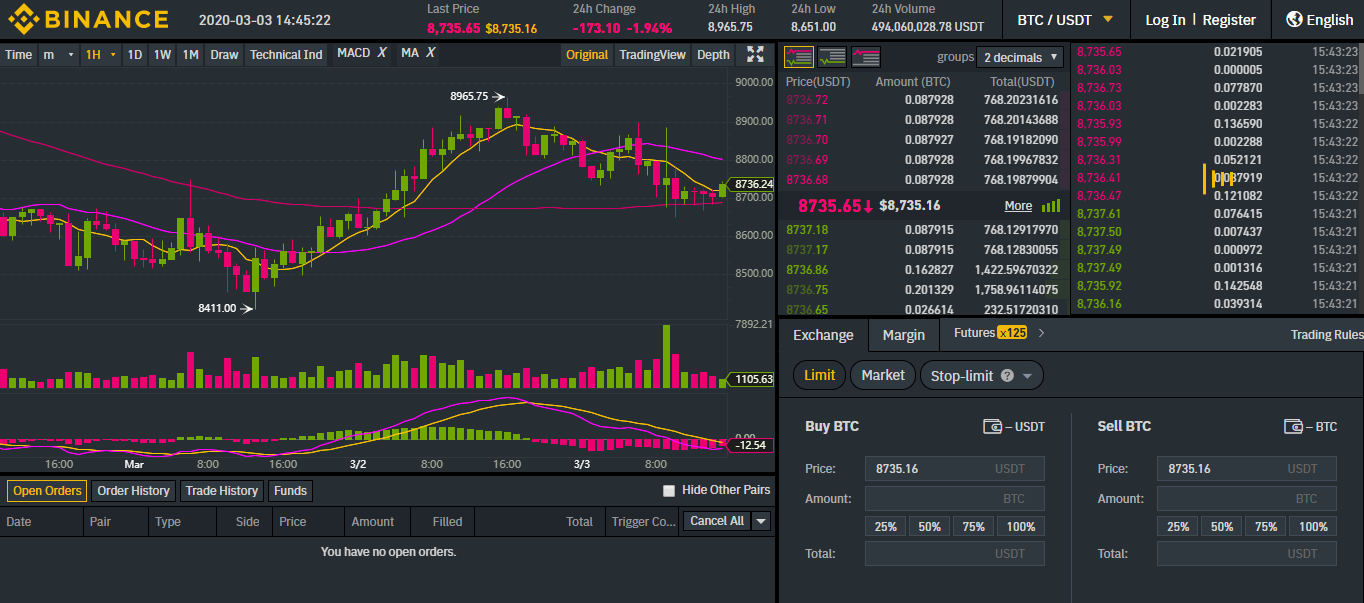This screenshot has height=603, width=1364.
Task: Choose 50% in the Sell BTC form
Action: [1222, 527]
